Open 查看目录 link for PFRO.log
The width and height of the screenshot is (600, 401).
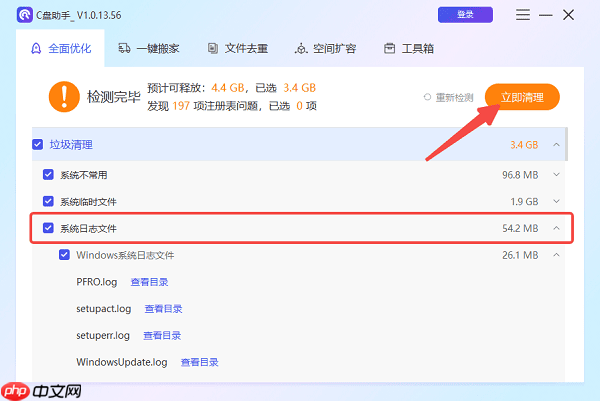[x=149, y=282]
